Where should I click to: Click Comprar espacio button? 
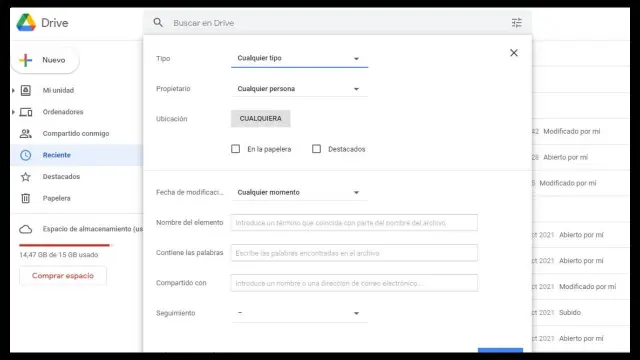point(63,276)
